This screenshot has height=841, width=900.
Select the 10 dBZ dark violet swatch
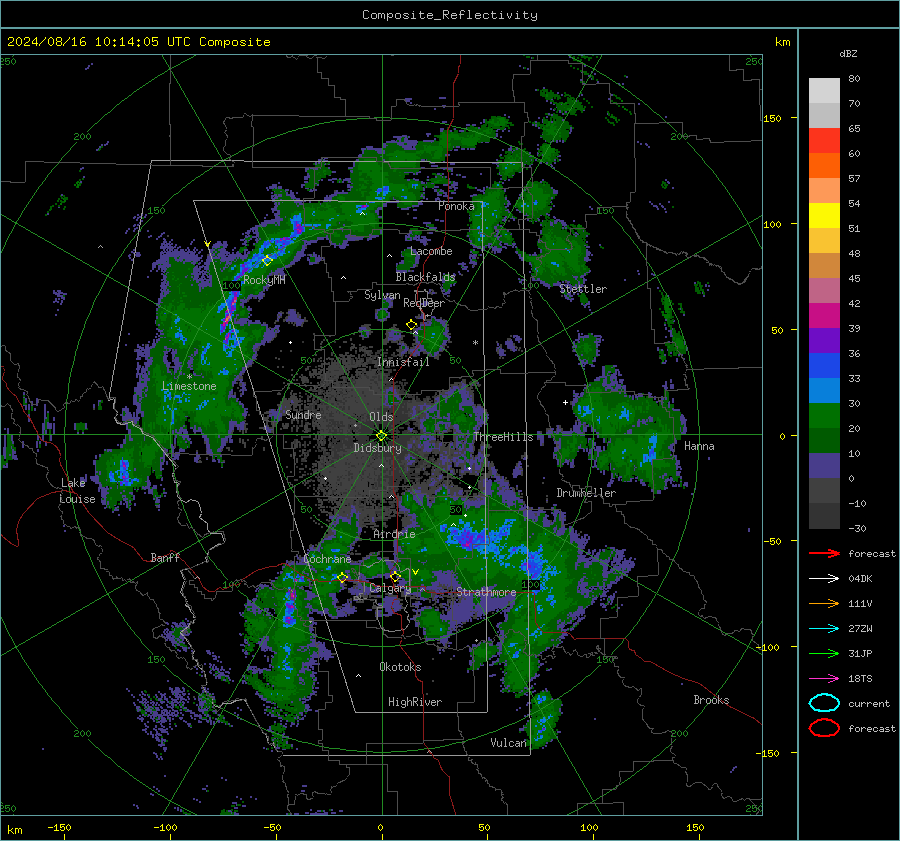point(824,465)
